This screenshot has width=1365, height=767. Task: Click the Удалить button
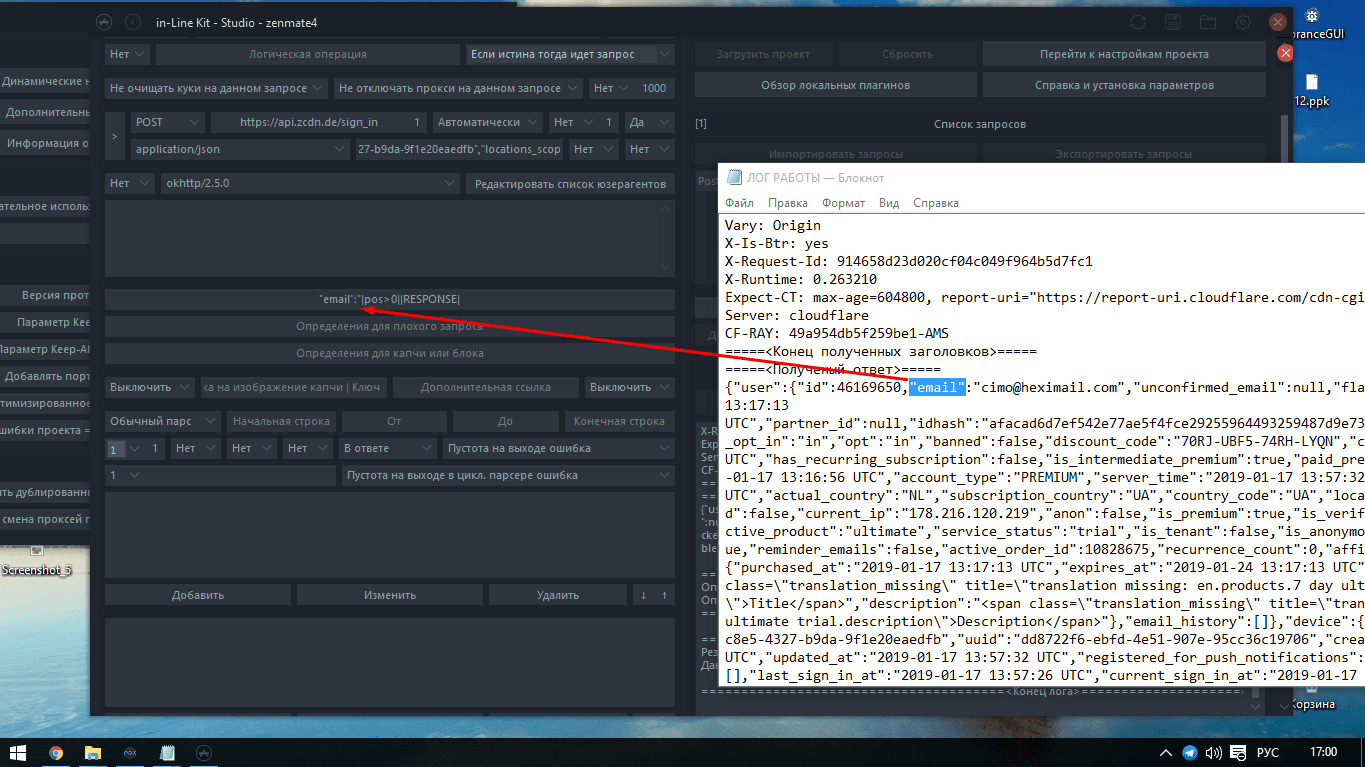(x=558, y=595)
